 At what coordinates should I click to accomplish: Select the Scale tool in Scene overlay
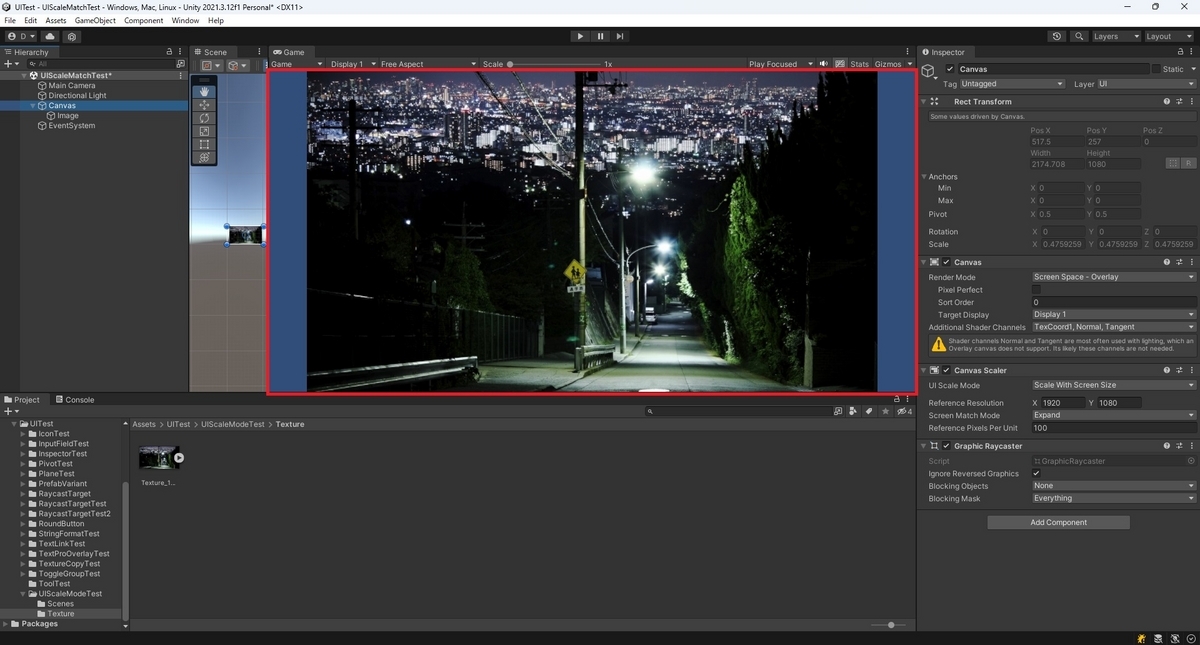(x=204, y=131)
